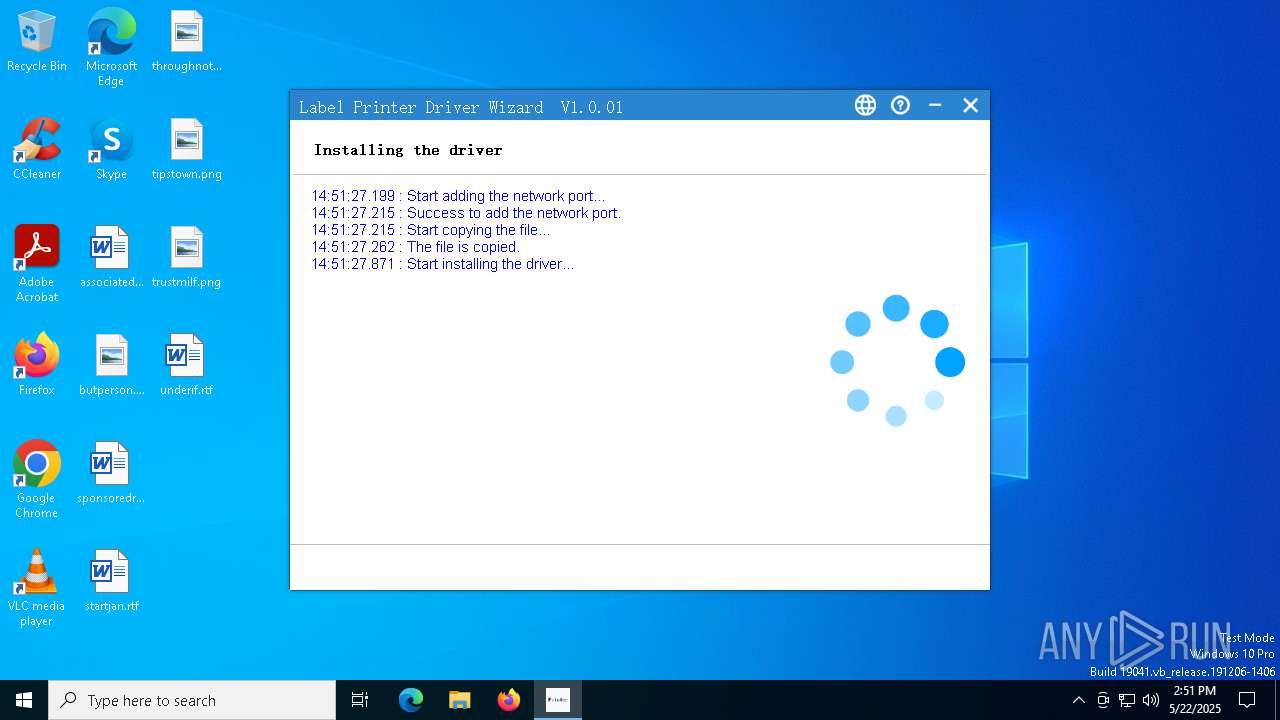Select associated Word document on desktop

point(111,258)
